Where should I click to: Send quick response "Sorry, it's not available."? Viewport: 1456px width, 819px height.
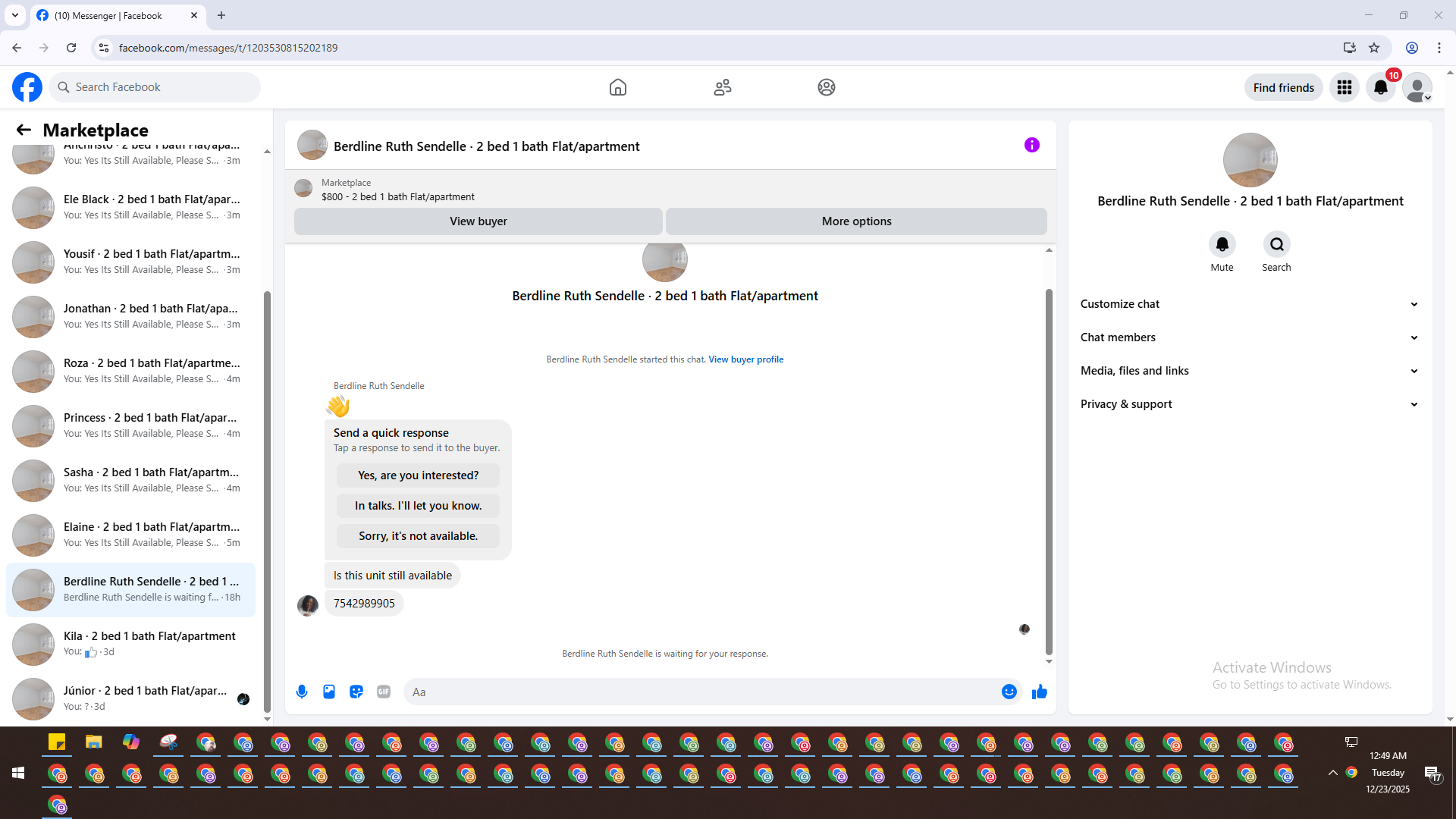418,536
